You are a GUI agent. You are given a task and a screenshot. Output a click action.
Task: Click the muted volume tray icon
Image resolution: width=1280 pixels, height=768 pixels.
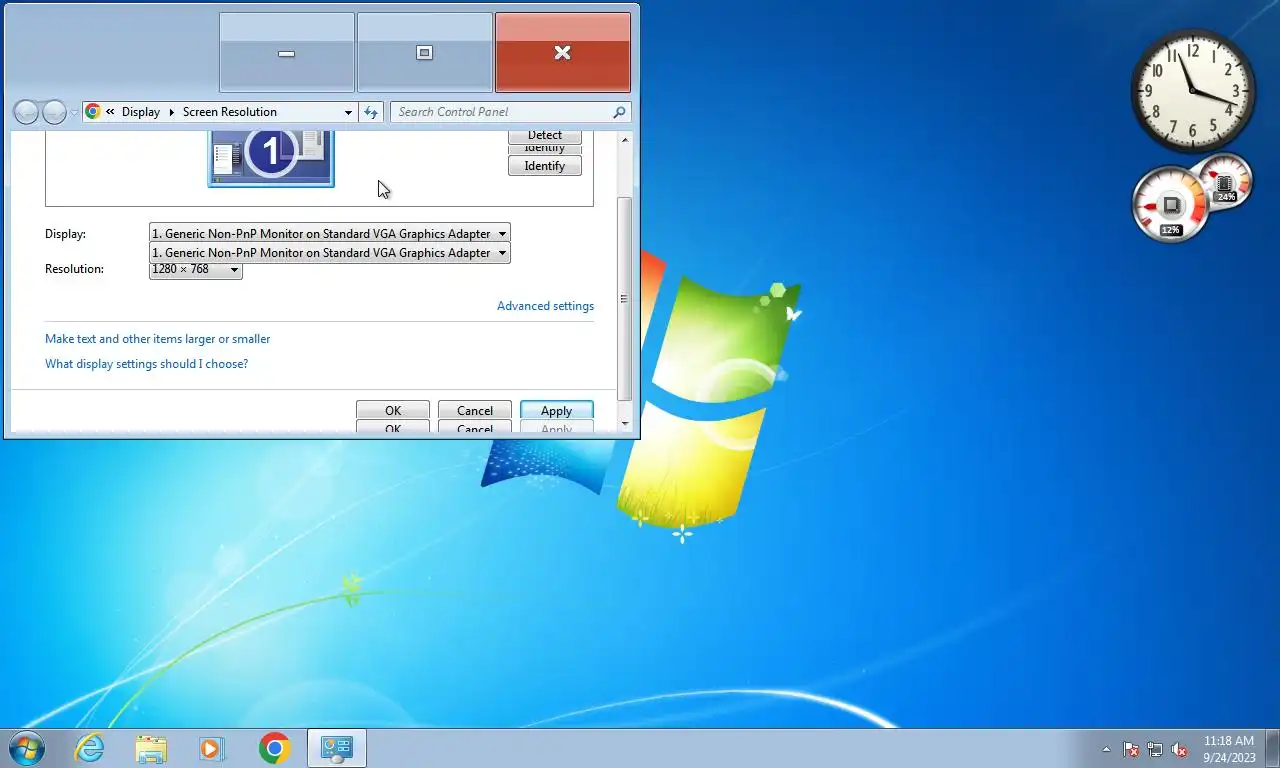click(x=1179, y=749)
